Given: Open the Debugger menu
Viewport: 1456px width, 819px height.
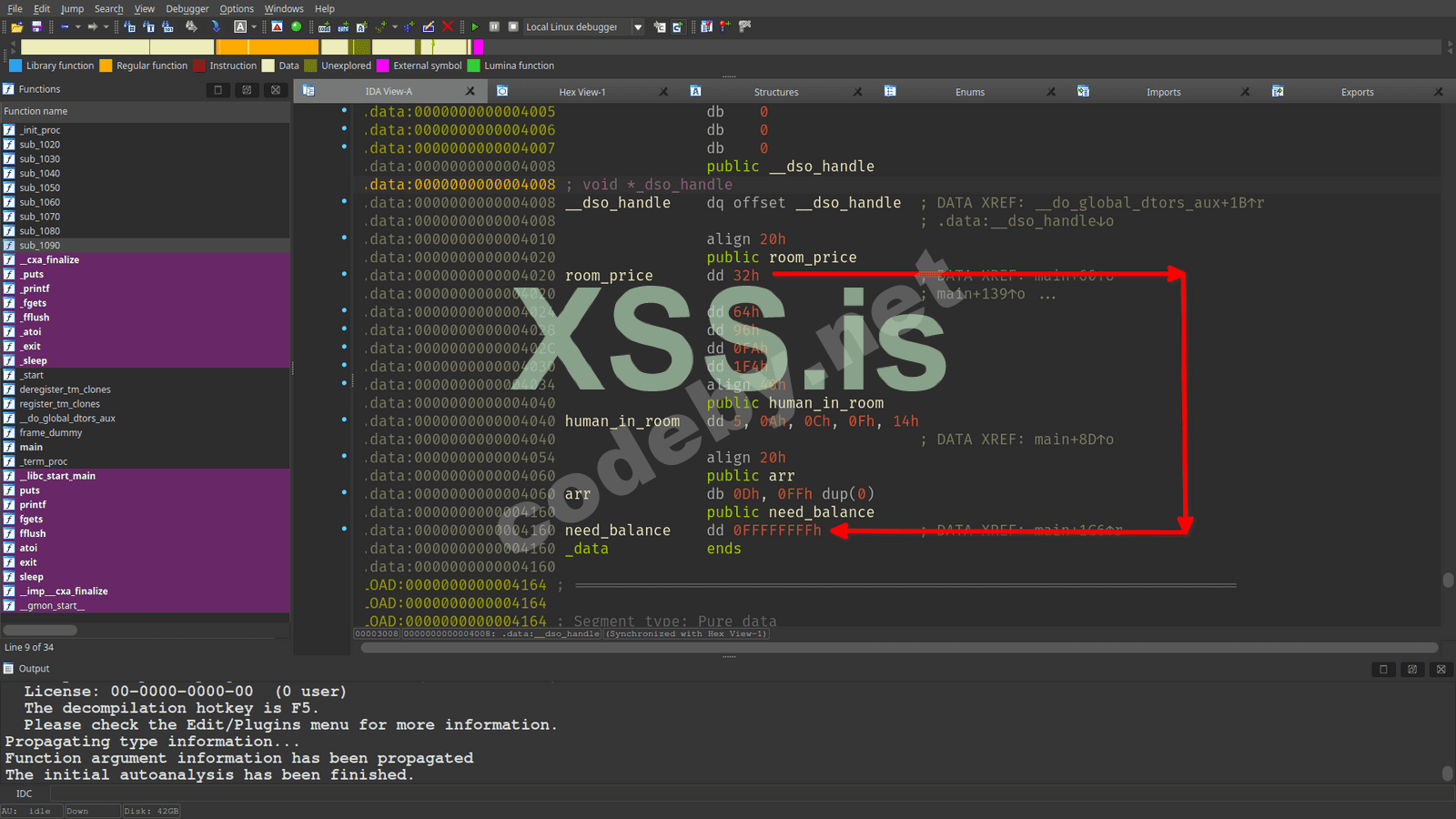Looking at the screenshot, I should point(187,9).
